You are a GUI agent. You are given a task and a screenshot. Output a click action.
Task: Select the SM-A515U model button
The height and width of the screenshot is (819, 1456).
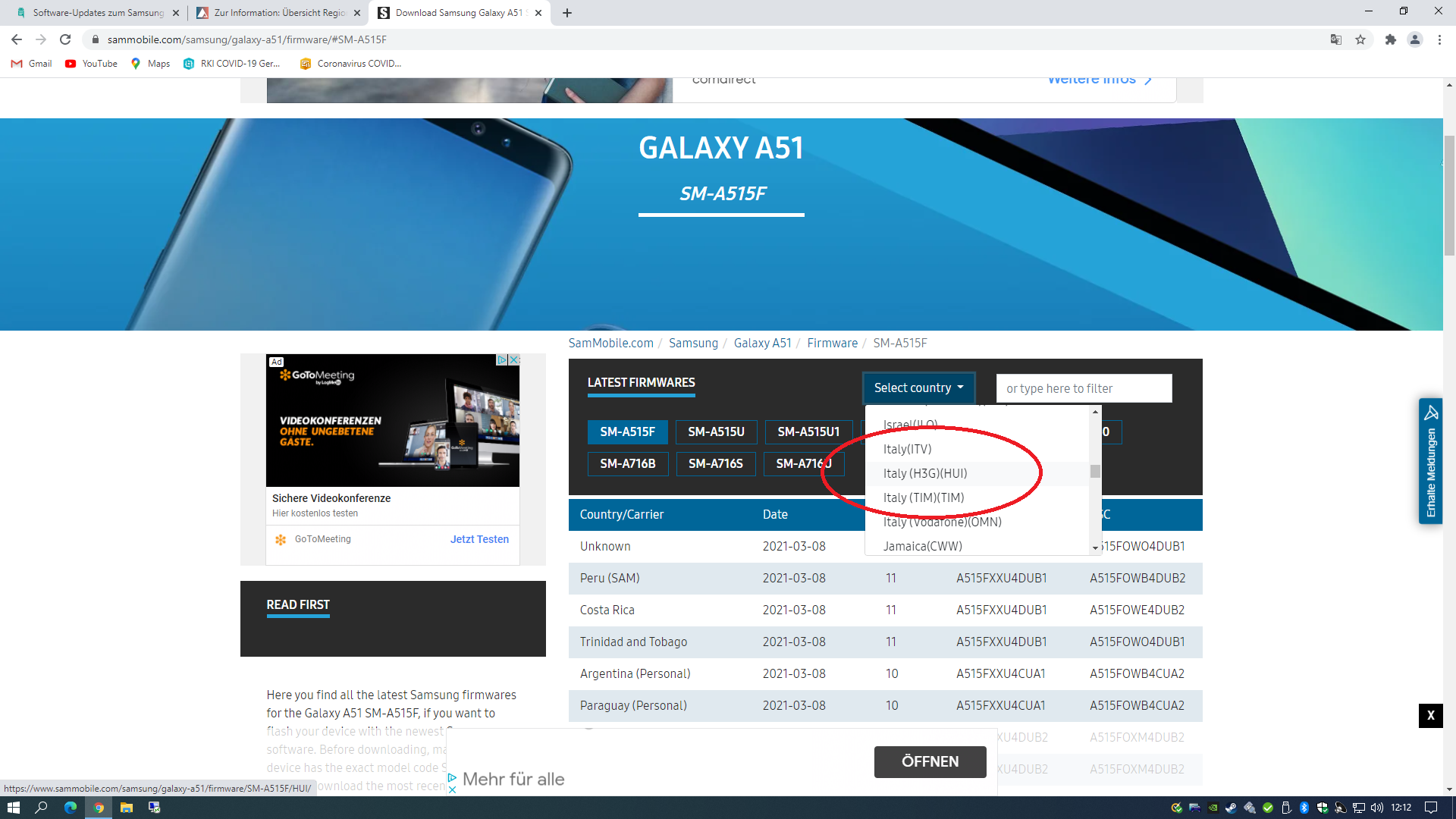click(x=716, y=431)
